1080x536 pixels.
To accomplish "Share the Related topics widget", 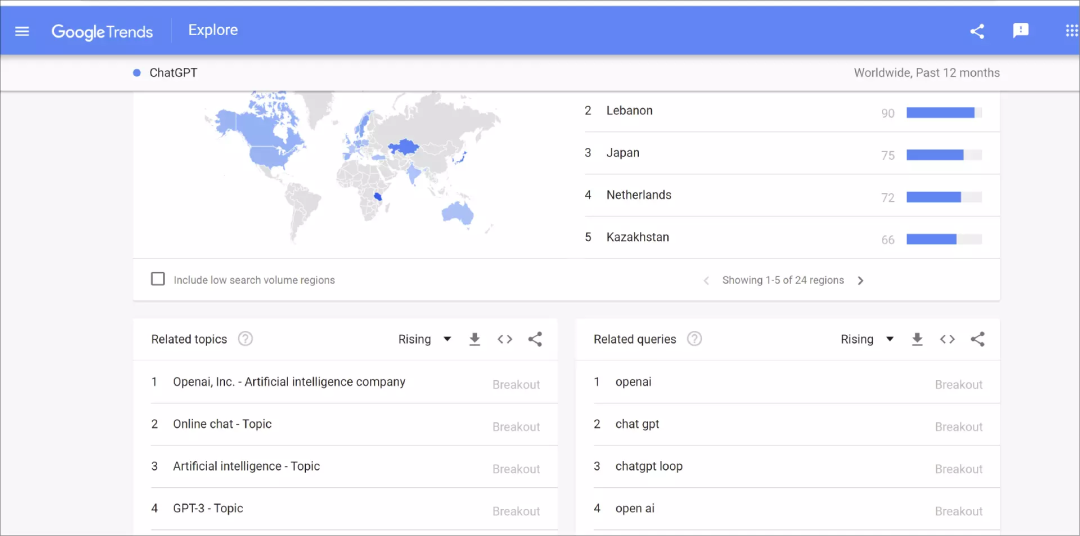I will [535, 339].
